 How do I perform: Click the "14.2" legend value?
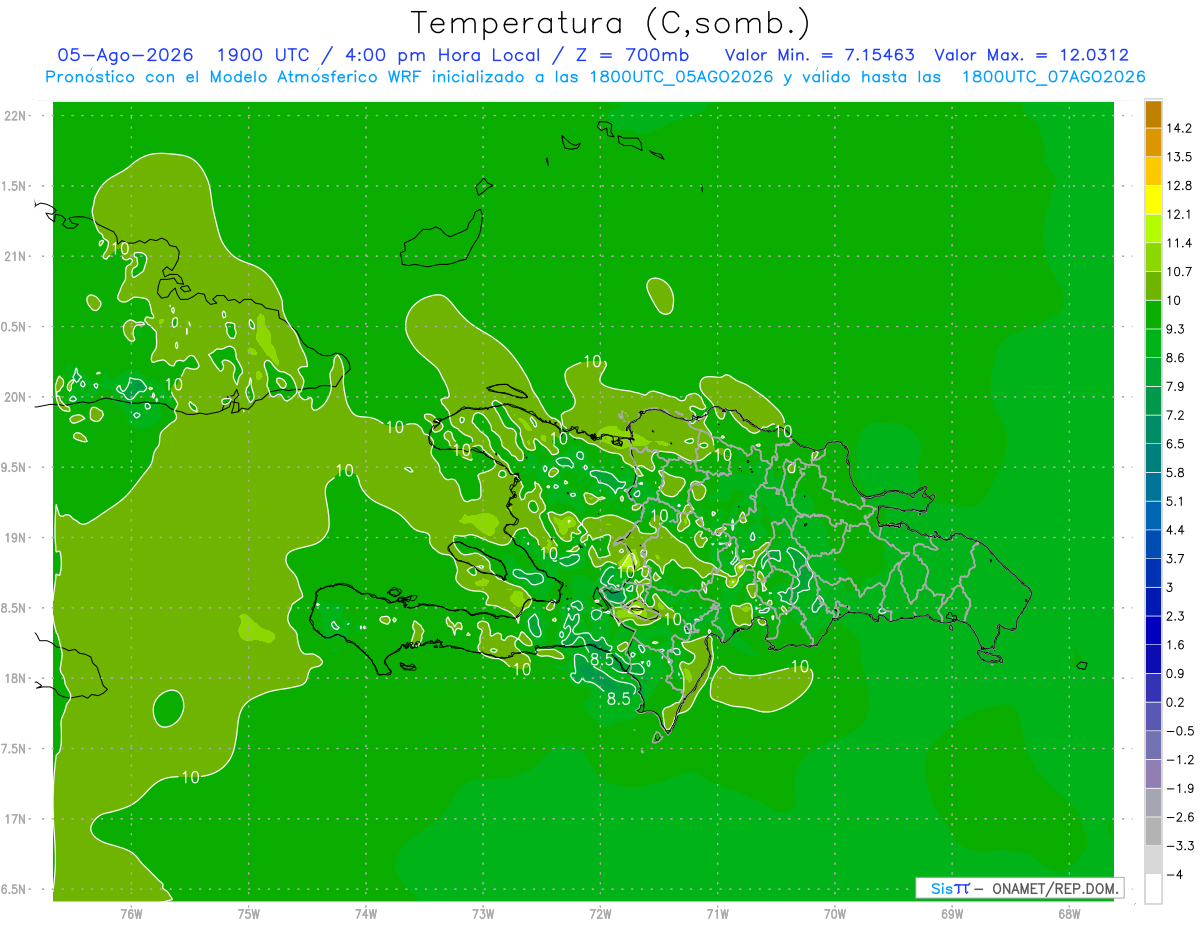tap(1178, 128)
